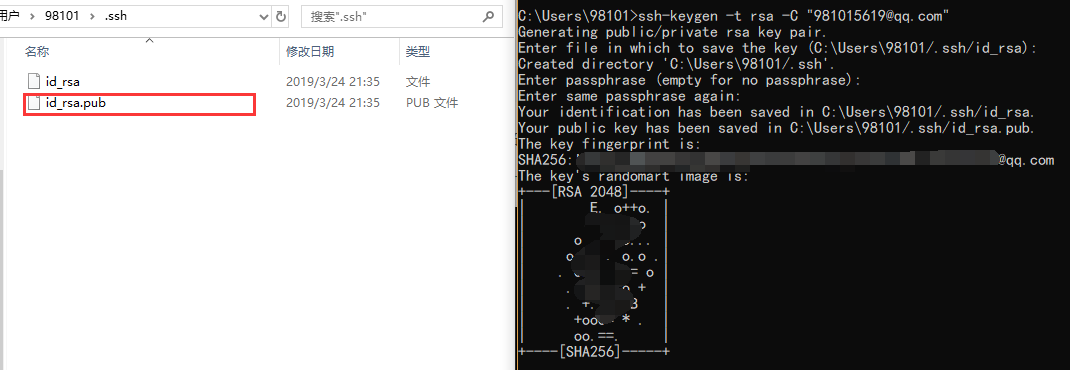Click 'Your public key has been saved' line

click(x=777, y=128)
